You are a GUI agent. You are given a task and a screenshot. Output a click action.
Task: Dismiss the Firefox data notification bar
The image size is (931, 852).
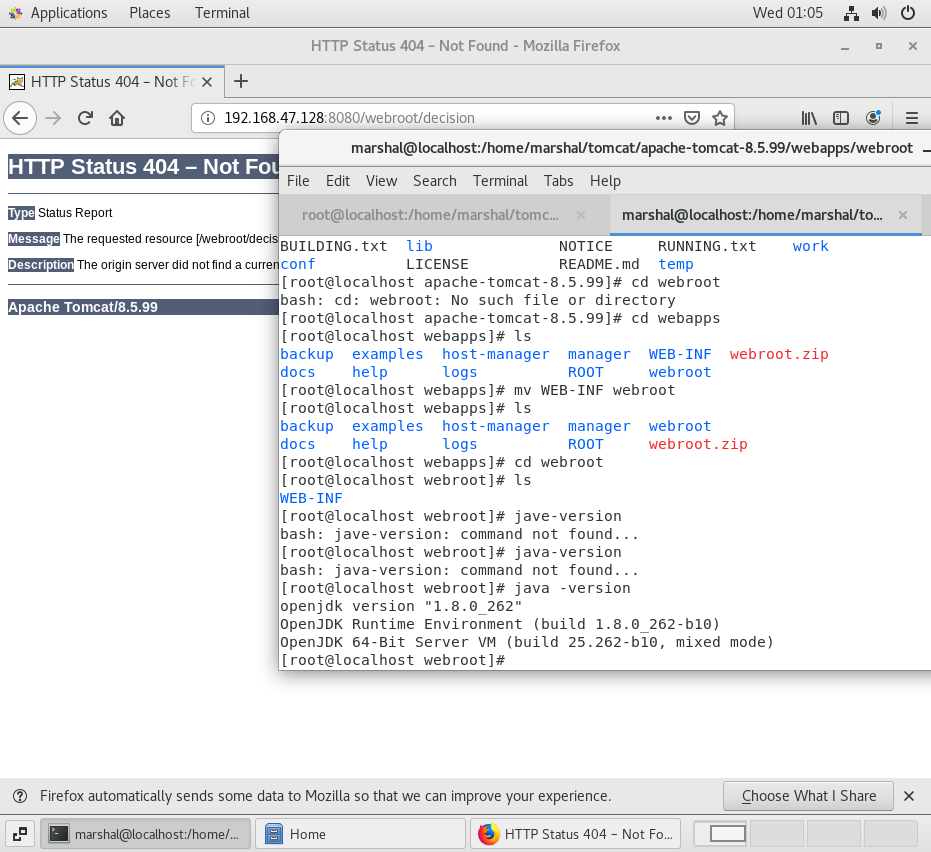[x=908, y=796]
